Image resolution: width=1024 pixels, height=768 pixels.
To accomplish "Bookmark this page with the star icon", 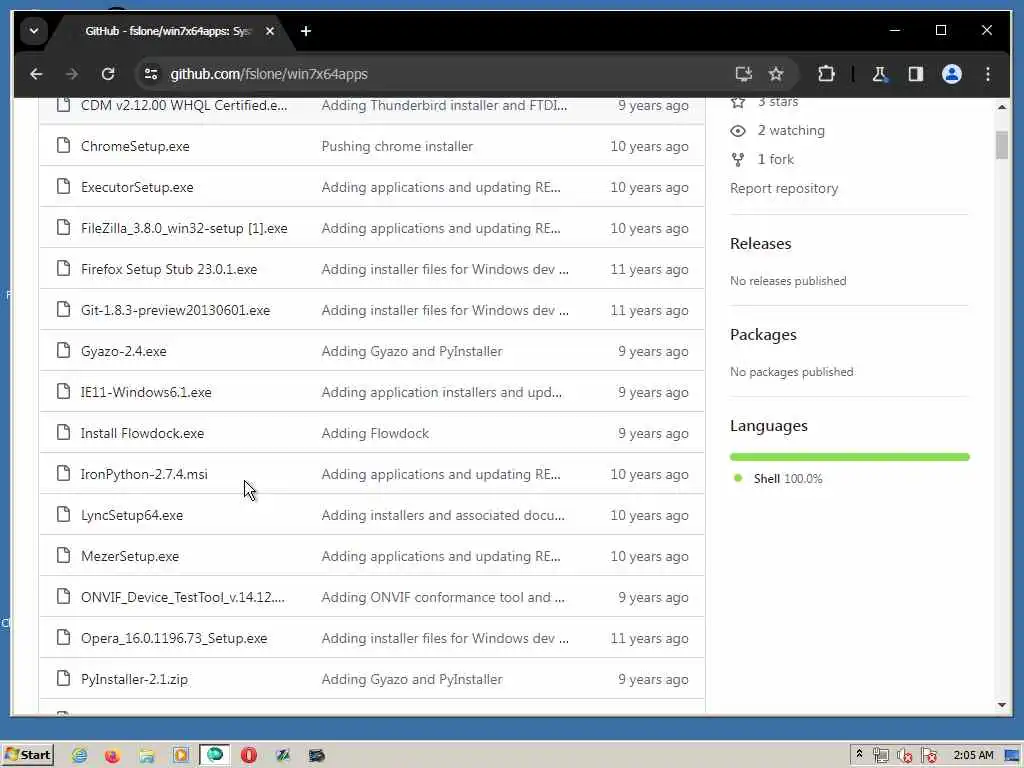I will point(775,74).
